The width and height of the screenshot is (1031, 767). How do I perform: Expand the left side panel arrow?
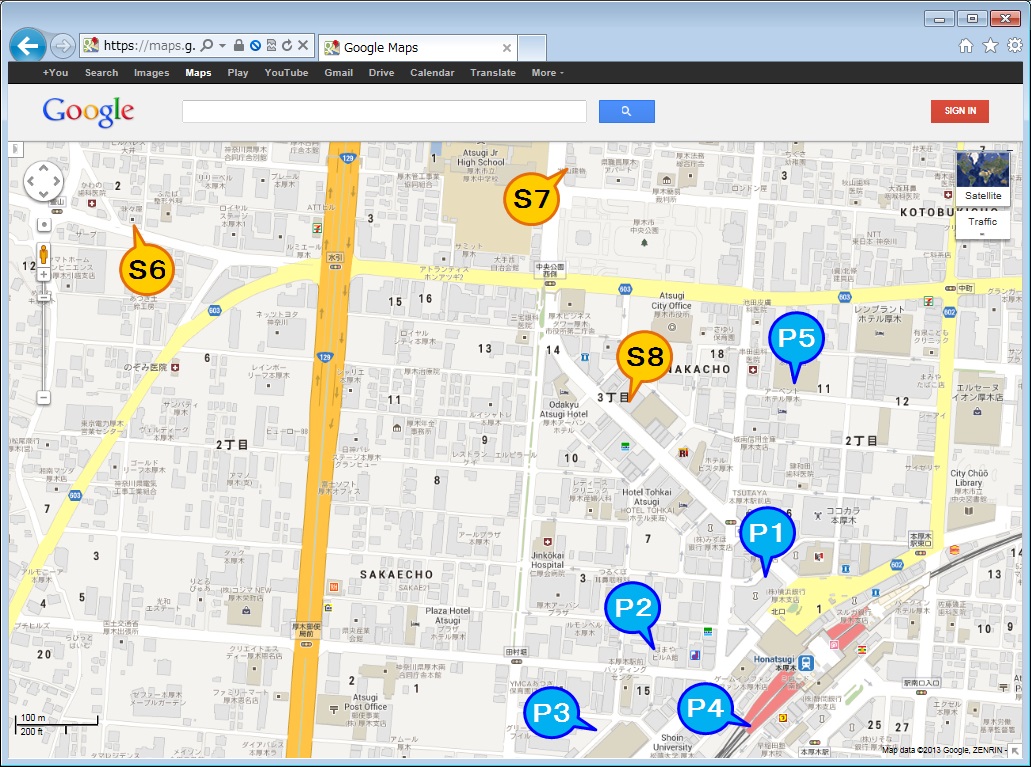(x=15, y=149)
